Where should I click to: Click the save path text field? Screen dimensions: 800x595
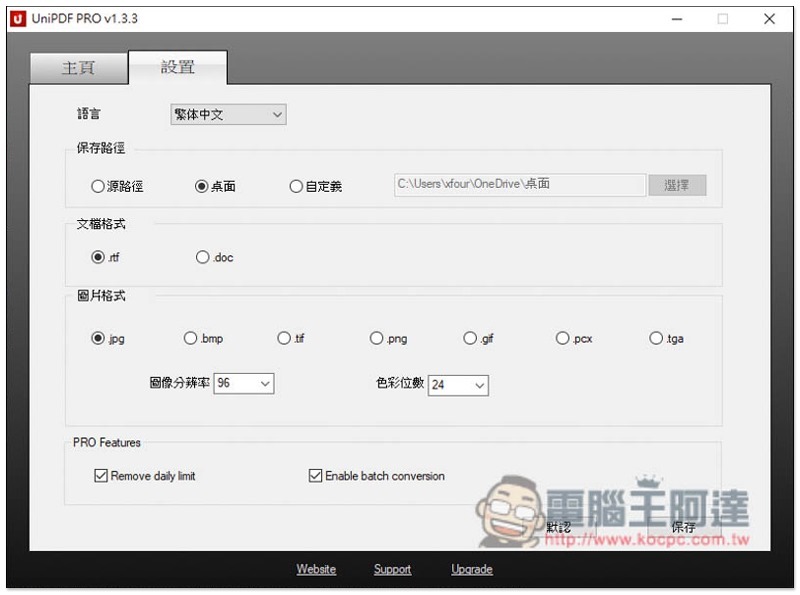coord(520,185)
